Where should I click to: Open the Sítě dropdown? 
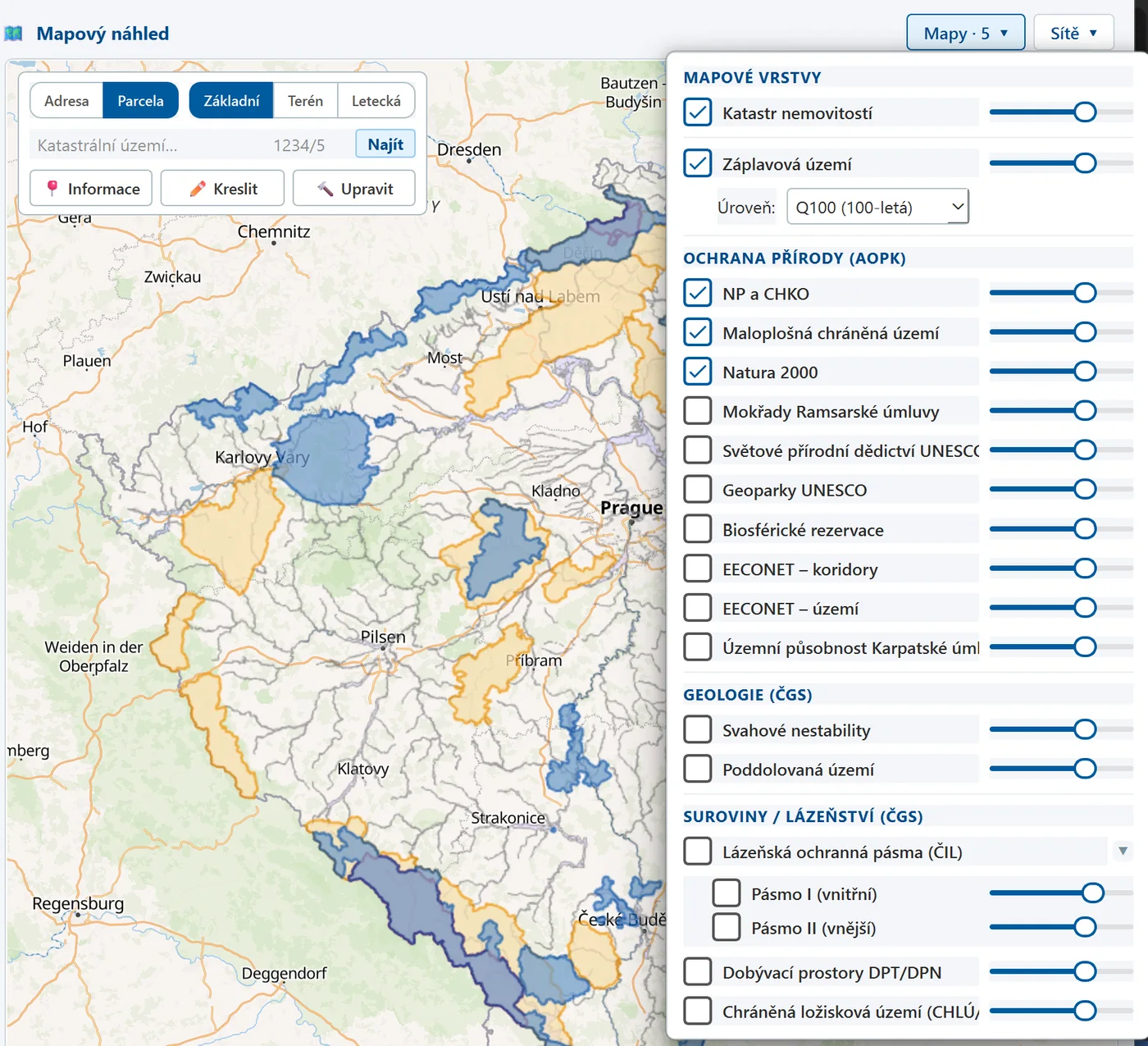1073,33
